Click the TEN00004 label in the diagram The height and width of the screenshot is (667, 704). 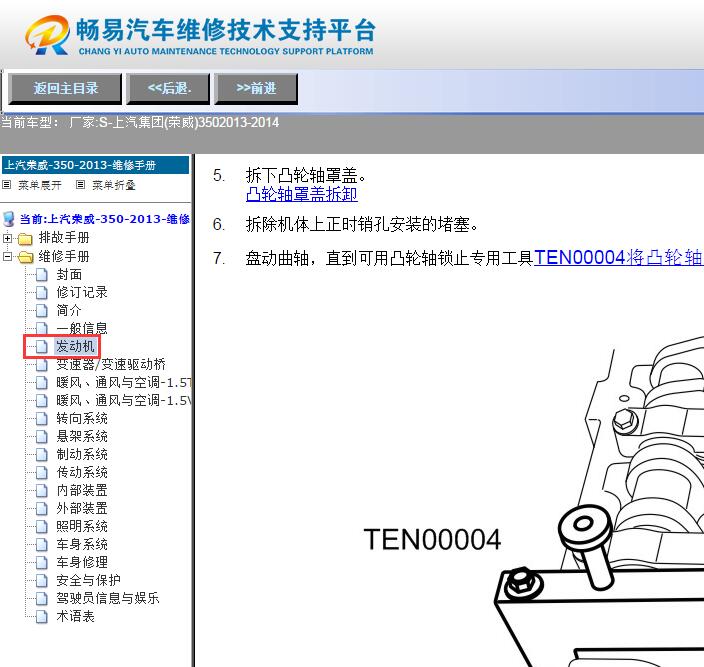pos(432,539)
